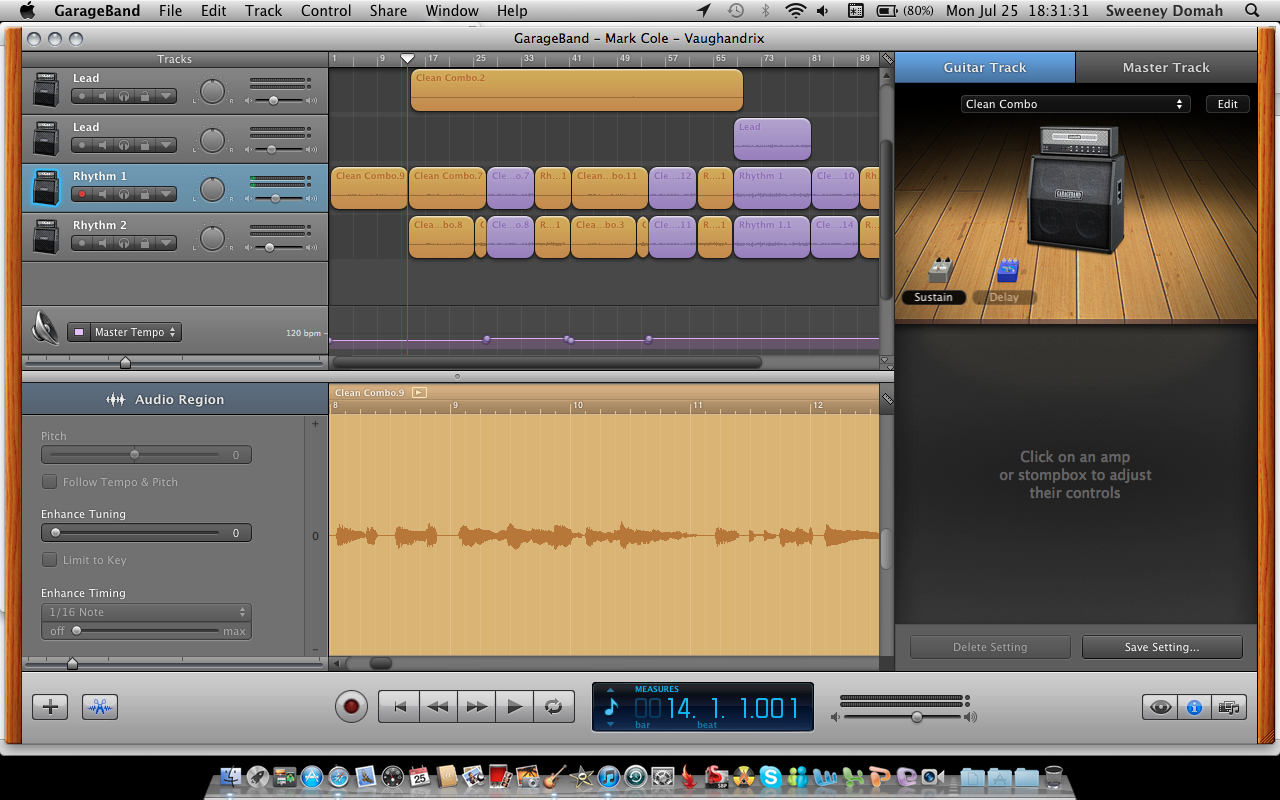The image size is (1280, 800).
Task: Adjust the Rhythm 1 volume slider
Action: pos(275,199)
